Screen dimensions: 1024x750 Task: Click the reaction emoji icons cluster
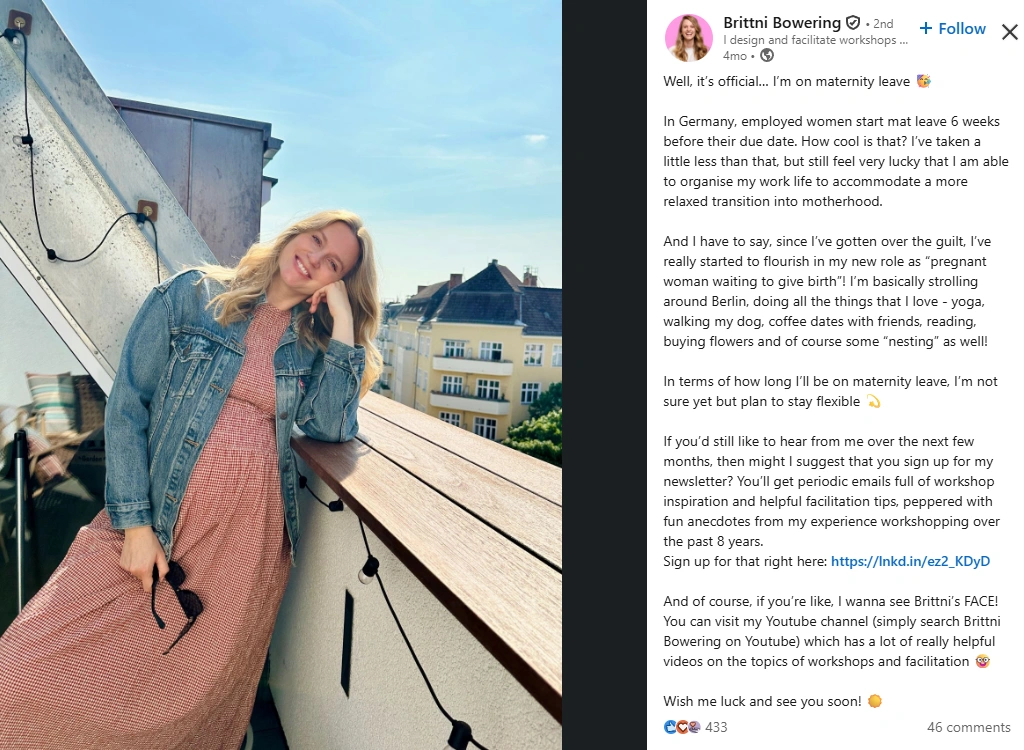click(682, 727)
